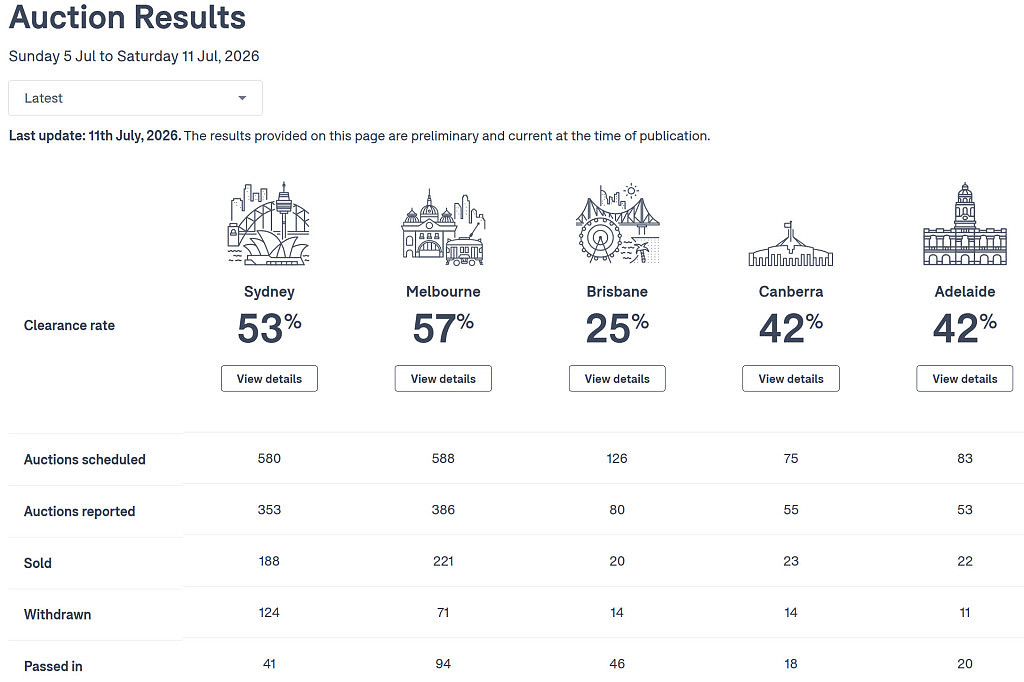Image resolution: width=1024 pixels, height=682 pixels.
Task: Click the Canberra Parliament House icon
Action: 790,243
